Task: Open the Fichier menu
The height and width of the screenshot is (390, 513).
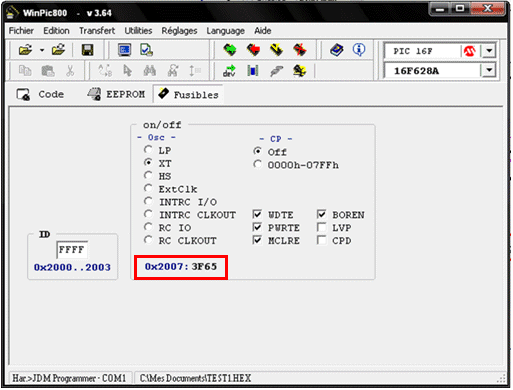Action: pos(21,31)
